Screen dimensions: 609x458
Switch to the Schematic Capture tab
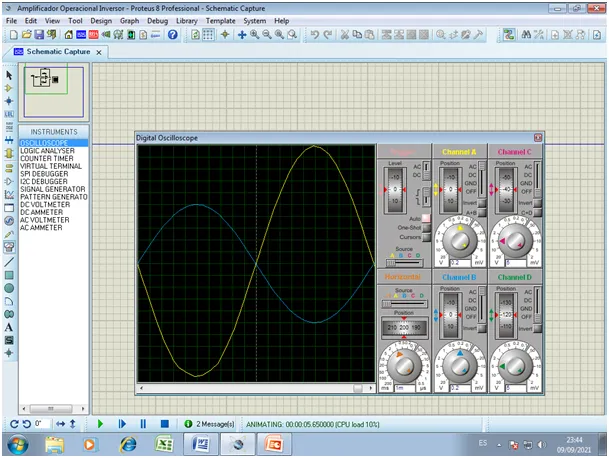pos(58,52)
